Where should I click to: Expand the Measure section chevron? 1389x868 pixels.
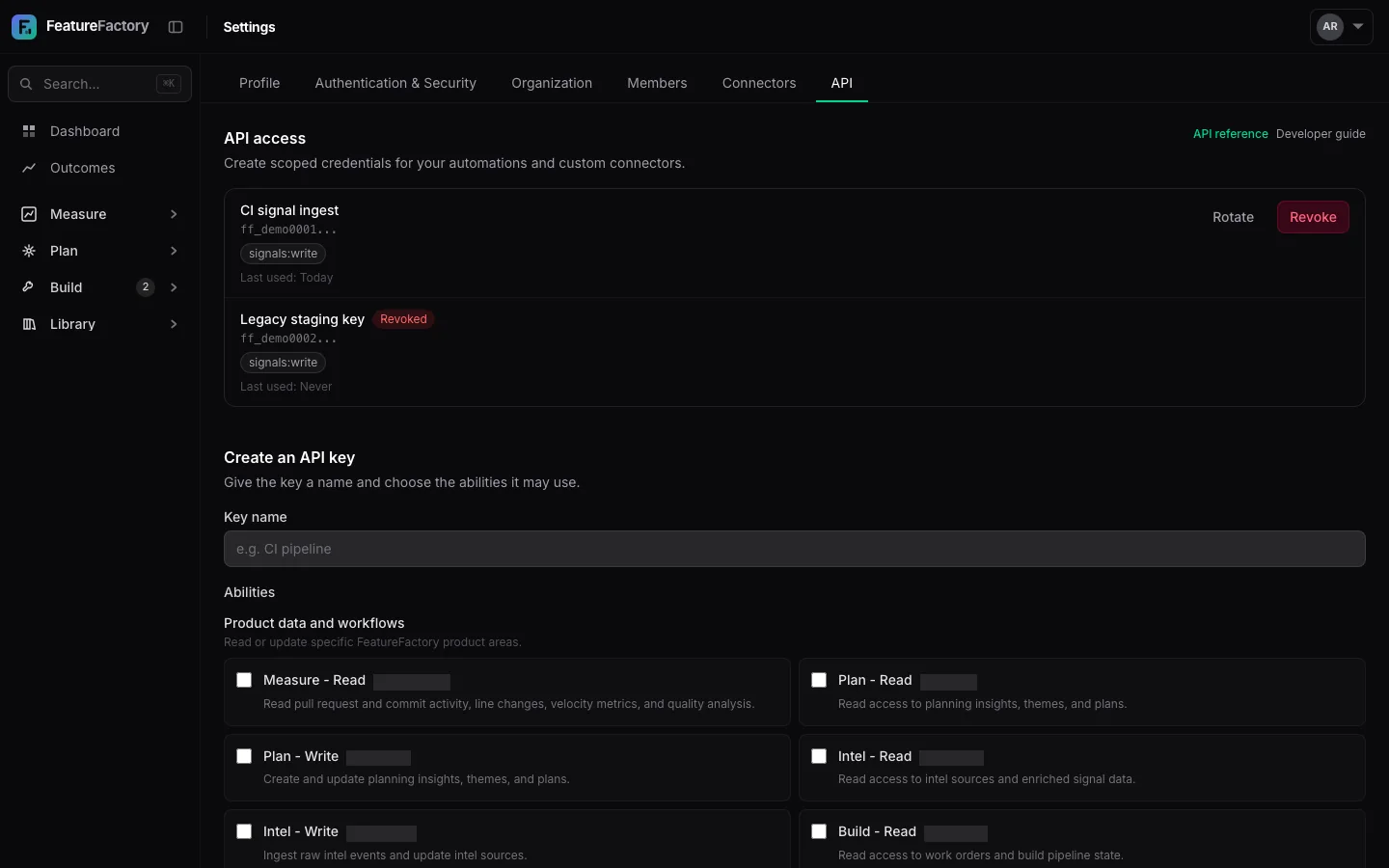(174, 214)
